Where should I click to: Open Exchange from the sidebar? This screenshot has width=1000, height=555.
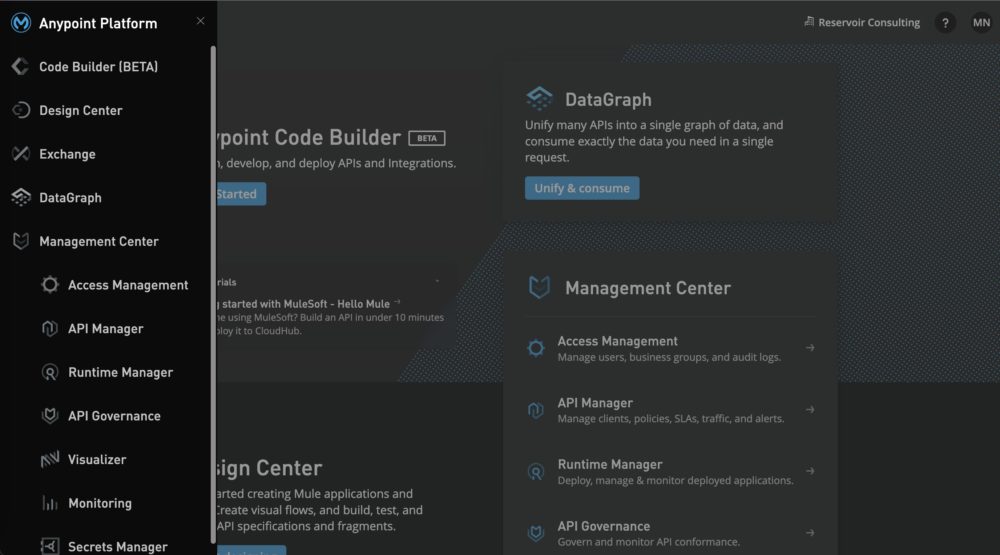pos(67,154)
